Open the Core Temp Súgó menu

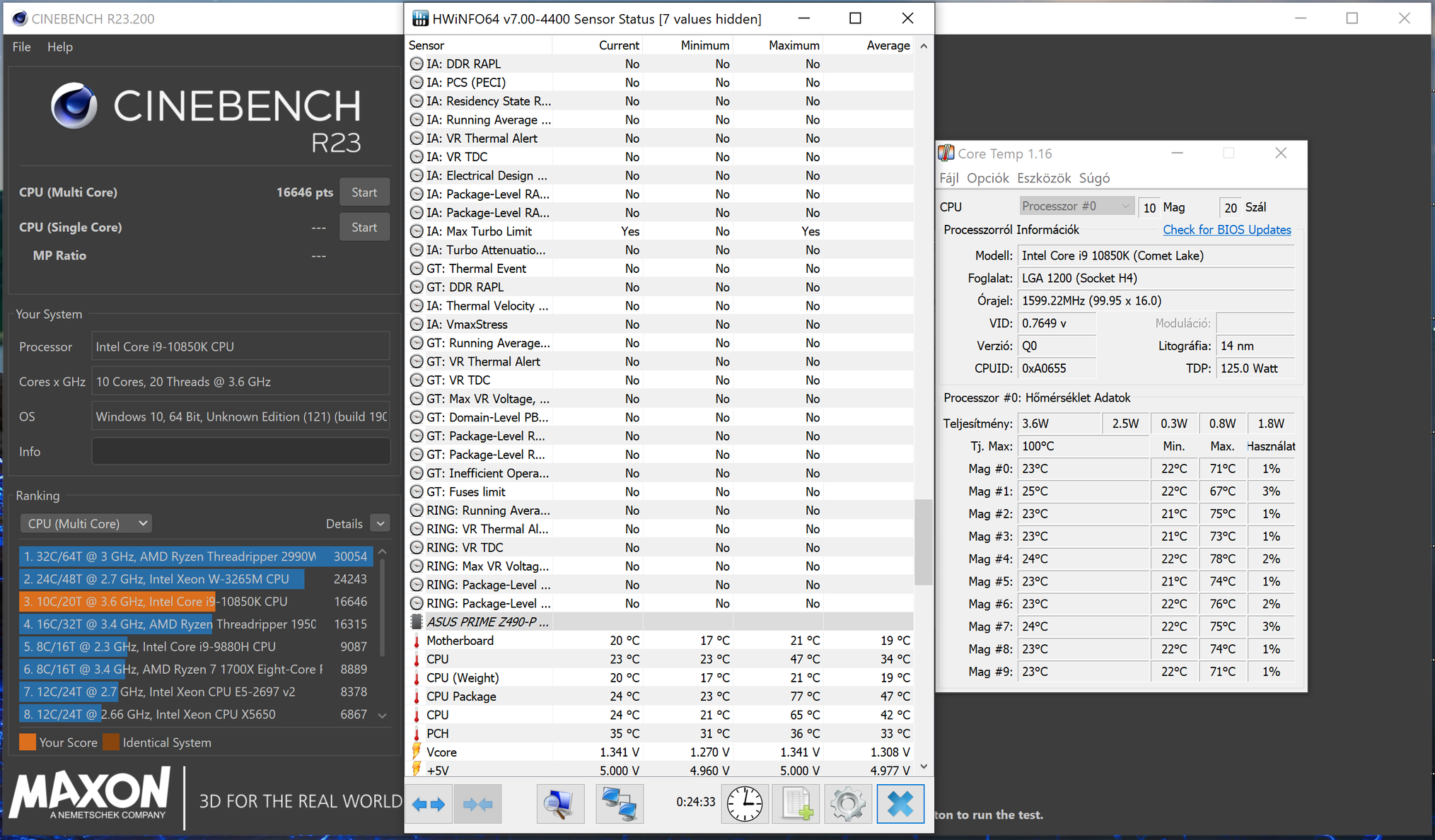[1095, 178]
